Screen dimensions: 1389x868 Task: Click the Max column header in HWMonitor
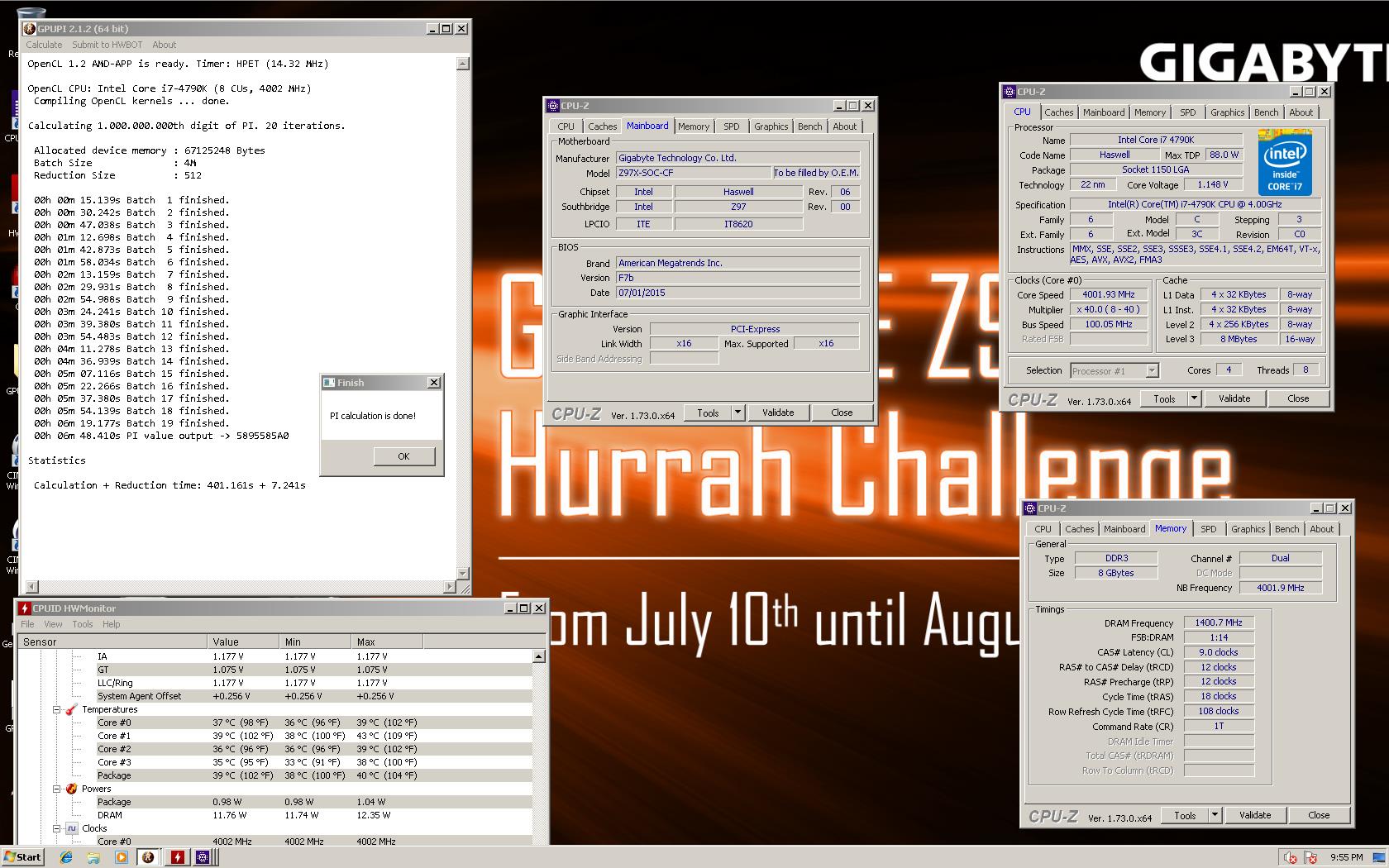tap(387, 641)
